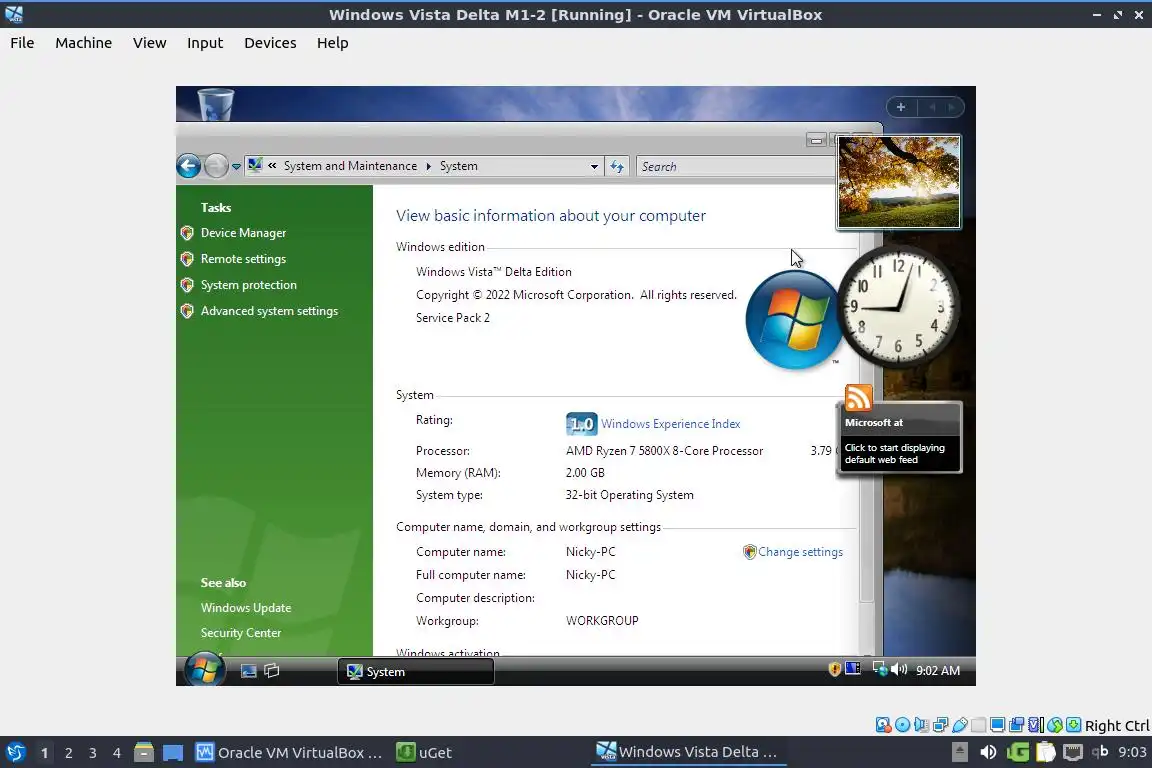Switch to host workspace 2
The image size is (1152, 768).
[x=68, y=753]
